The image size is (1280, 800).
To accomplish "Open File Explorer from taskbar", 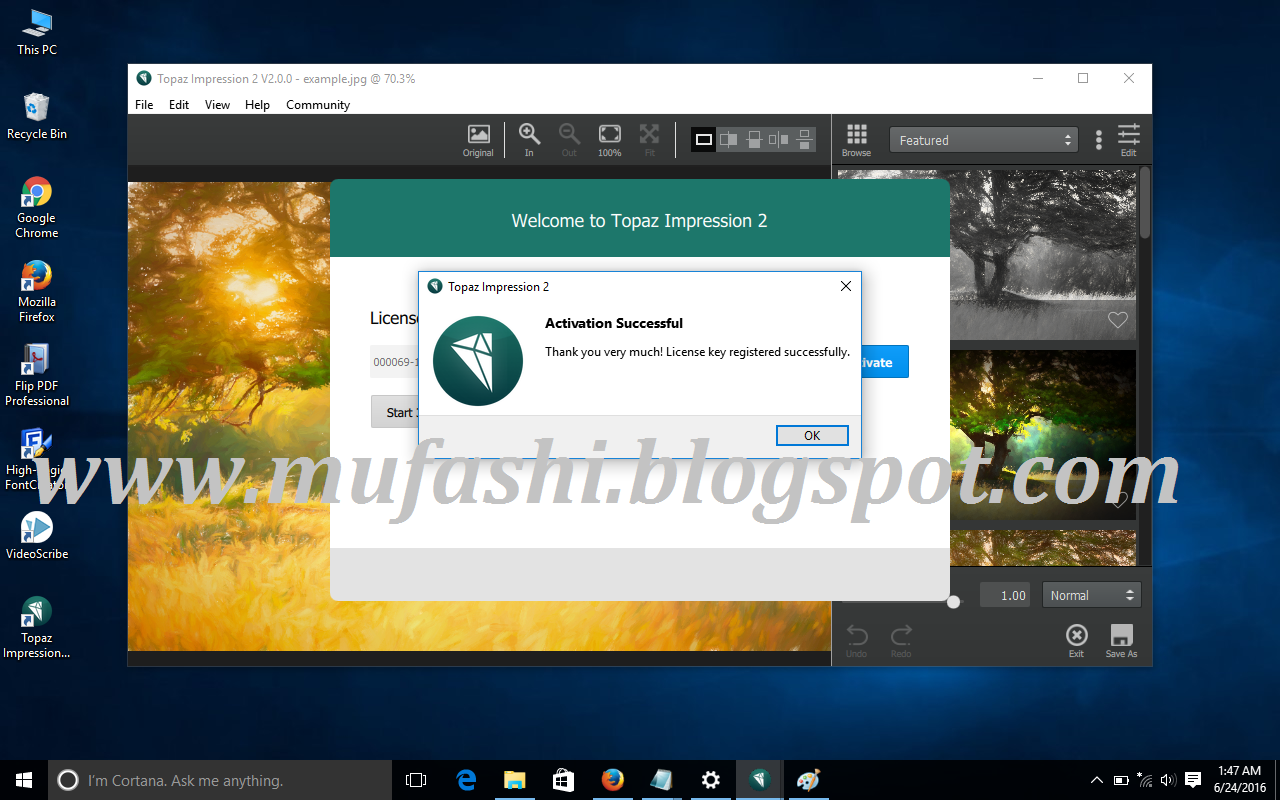I will tap(514, 780).
